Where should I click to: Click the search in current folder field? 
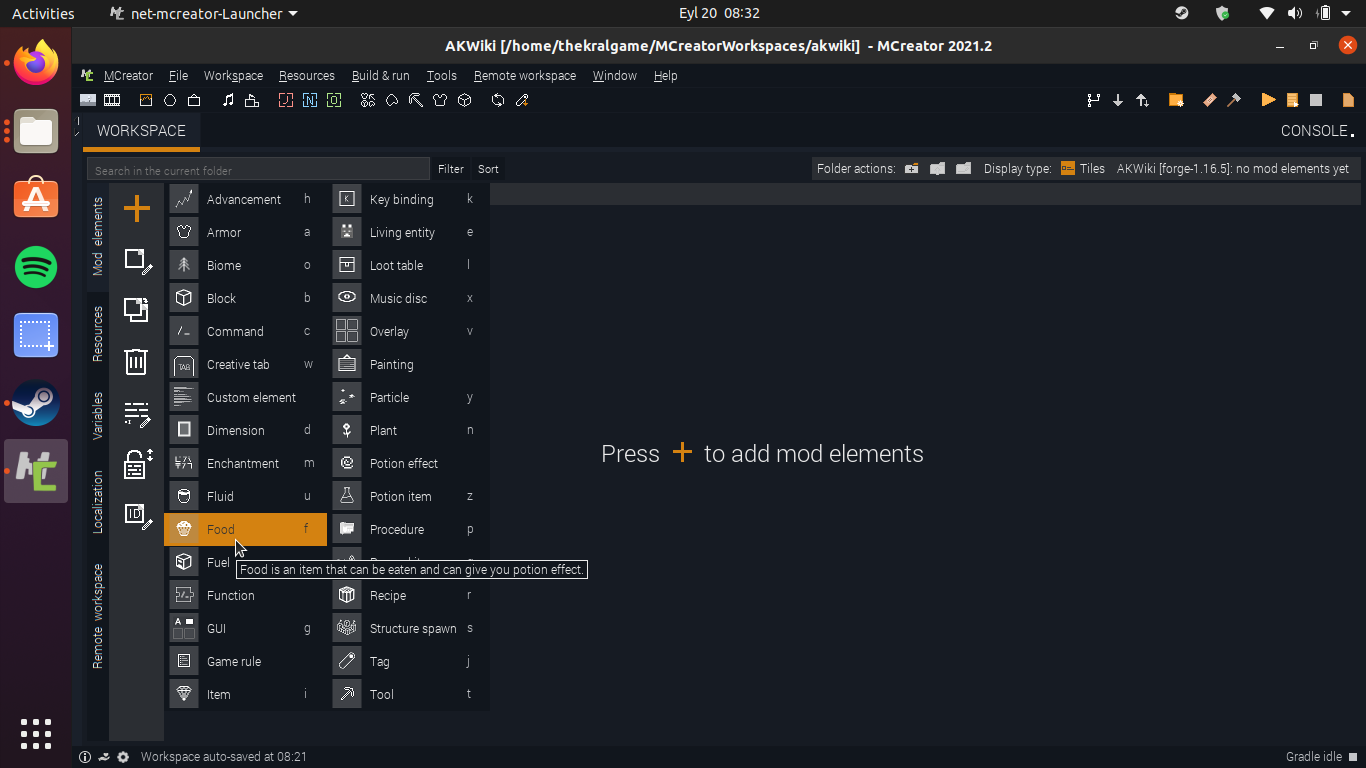258,170
